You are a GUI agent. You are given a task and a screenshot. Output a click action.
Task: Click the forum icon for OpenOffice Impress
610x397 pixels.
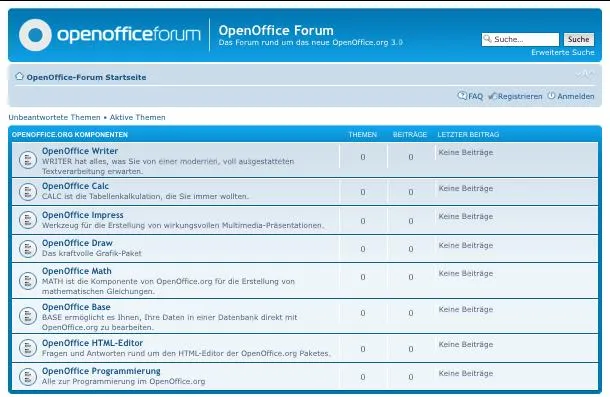tap(28, 220)
